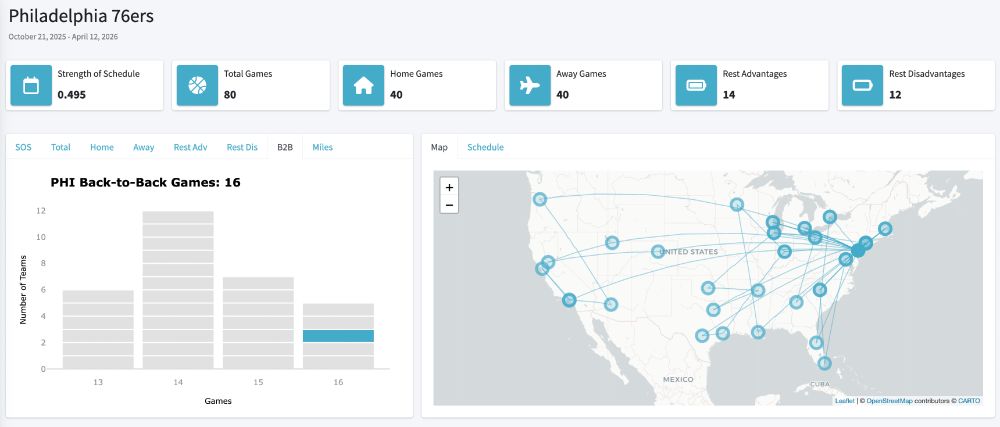1000x427 pixels.
Task: Click the New York marker
Action: tap(865, 243)
